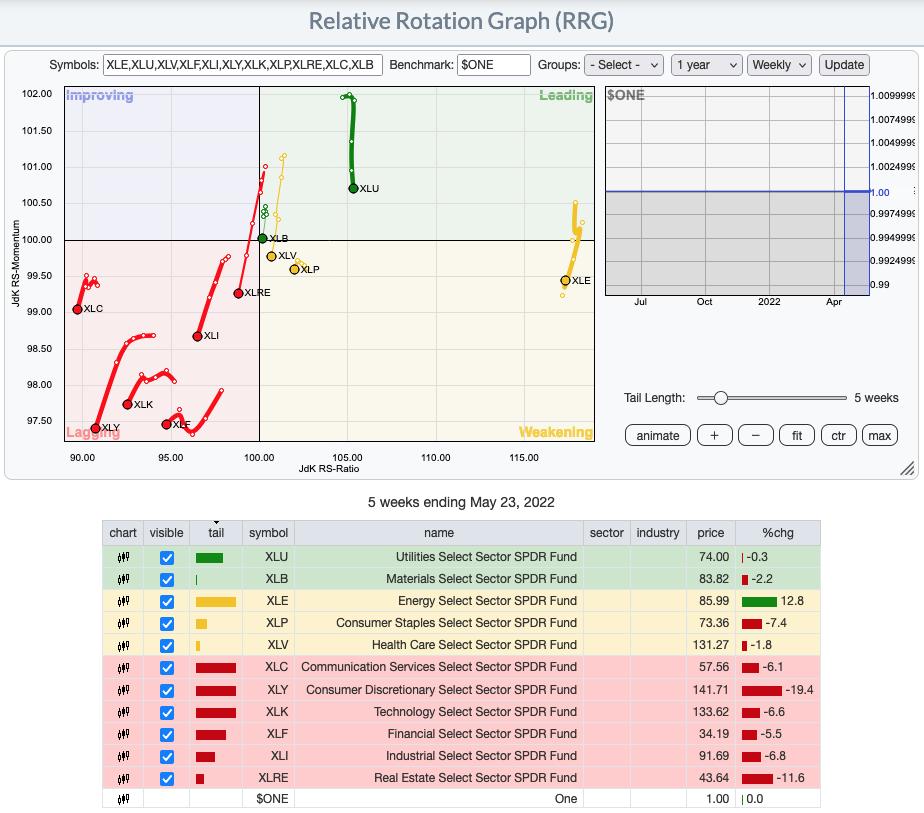Sort table by symbol column
Image resolution: width=924 pixels, height=813 pixels.
(x=268, y=533)
